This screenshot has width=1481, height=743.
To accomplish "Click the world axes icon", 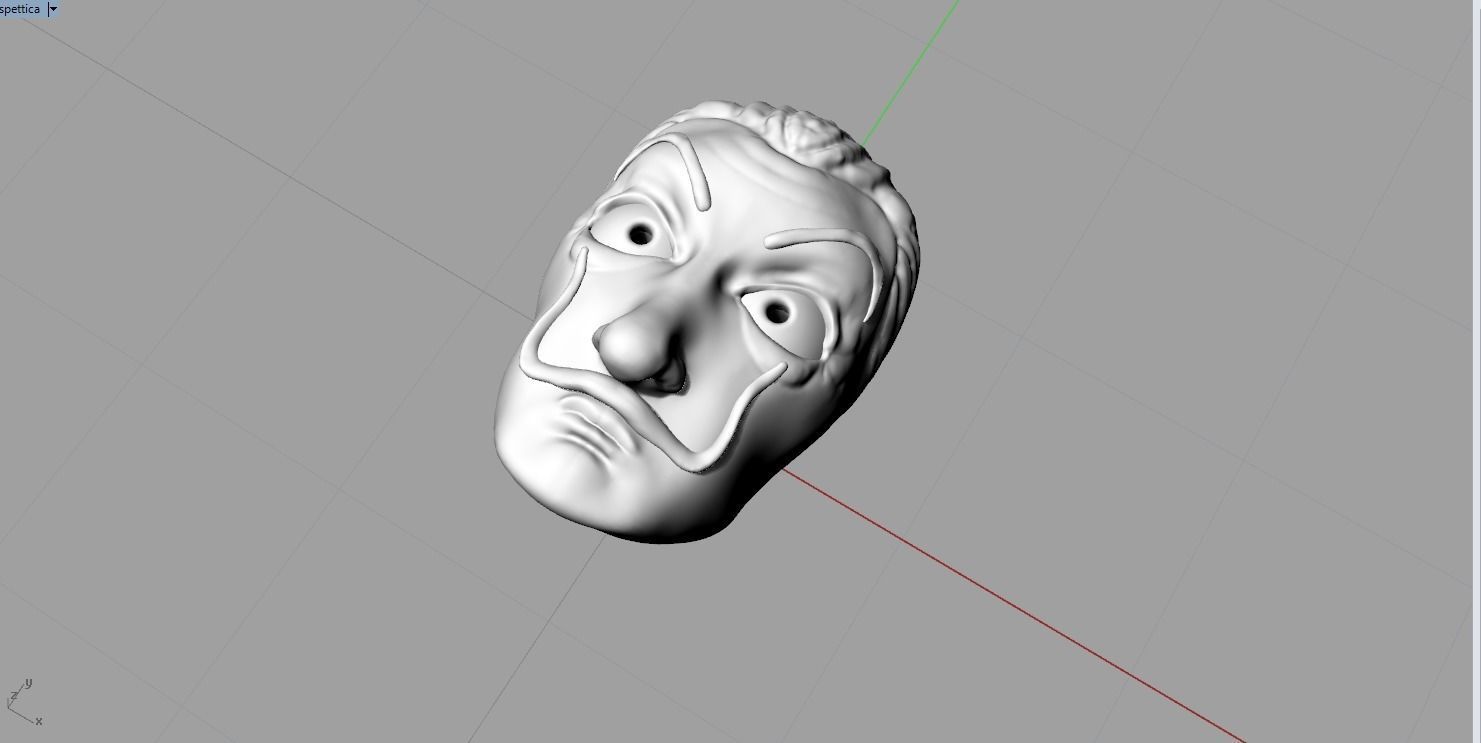I will (x=25, y=703).
